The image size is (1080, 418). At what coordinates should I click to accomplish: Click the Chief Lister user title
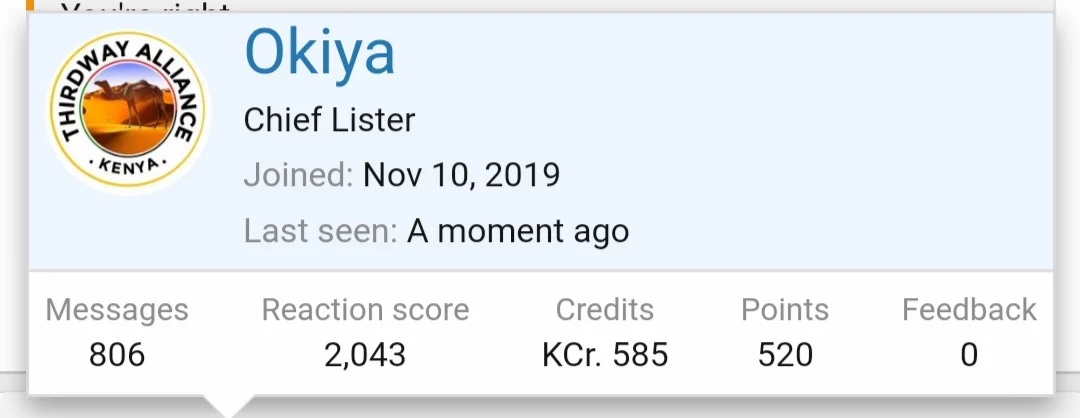tap(329, 121)
